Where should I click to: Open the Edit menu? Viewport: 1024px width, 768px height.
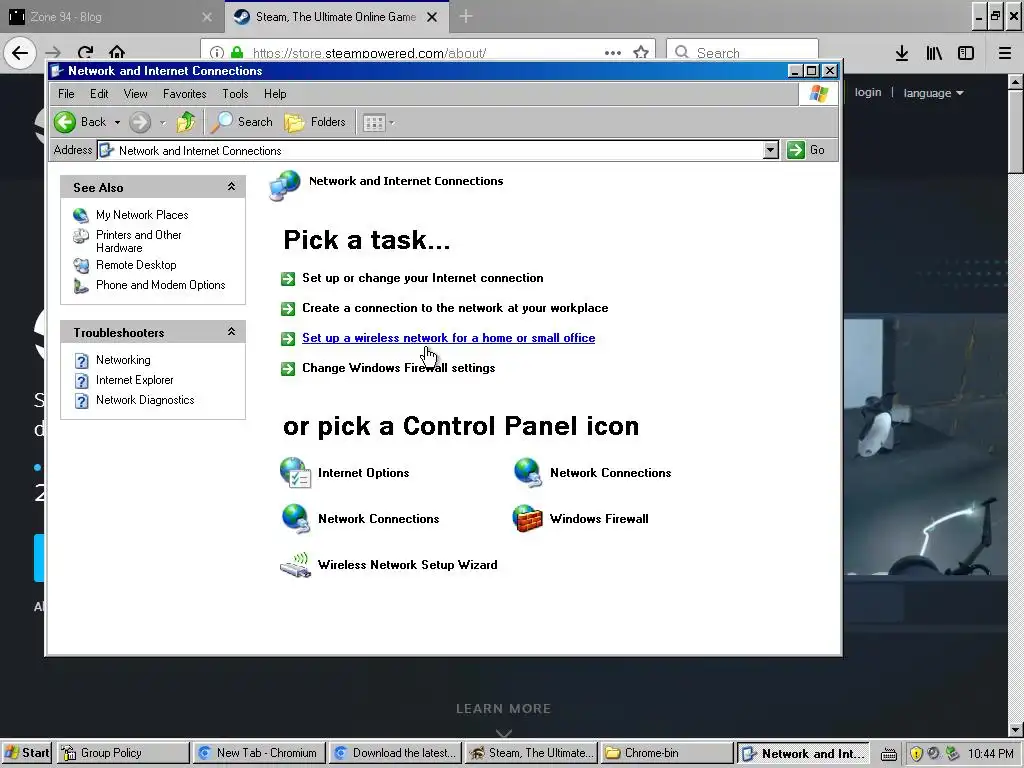coord(99,94)
